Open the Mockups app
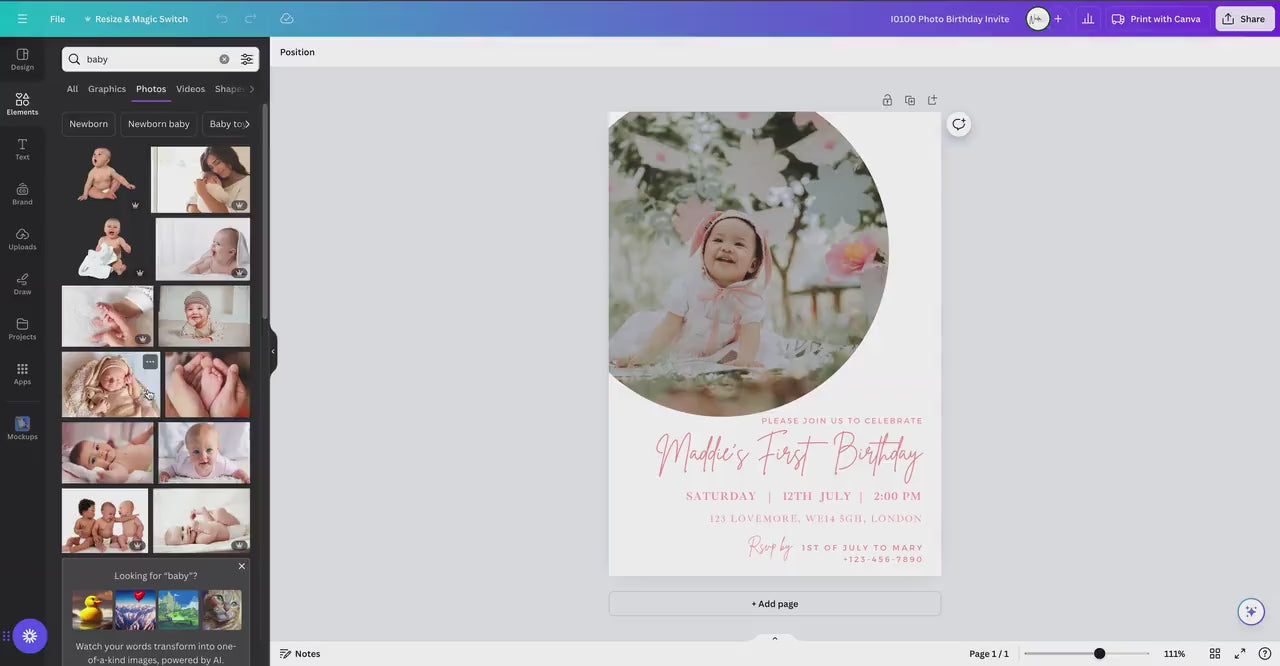The height and width of the screenshot is (666, 1280). (22, 428)
